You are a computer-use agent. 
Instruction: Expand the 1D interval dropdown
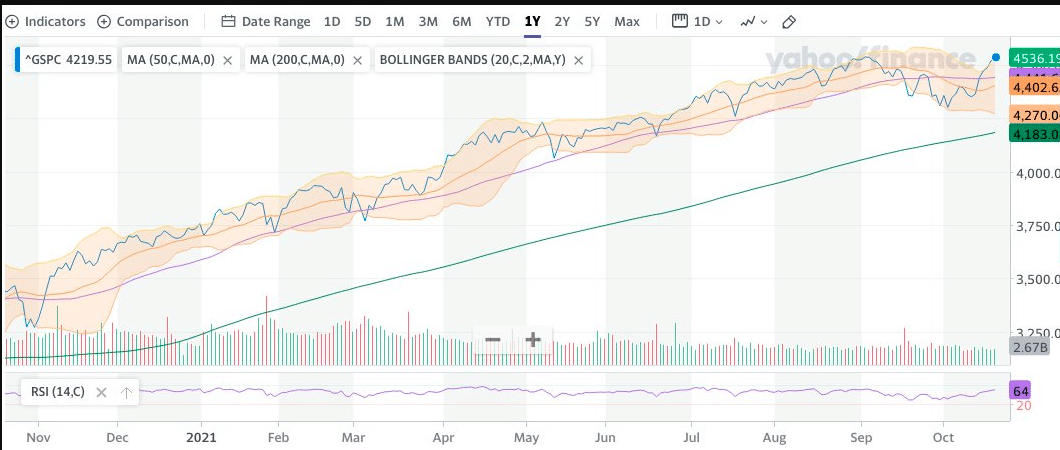coord(698,21)
